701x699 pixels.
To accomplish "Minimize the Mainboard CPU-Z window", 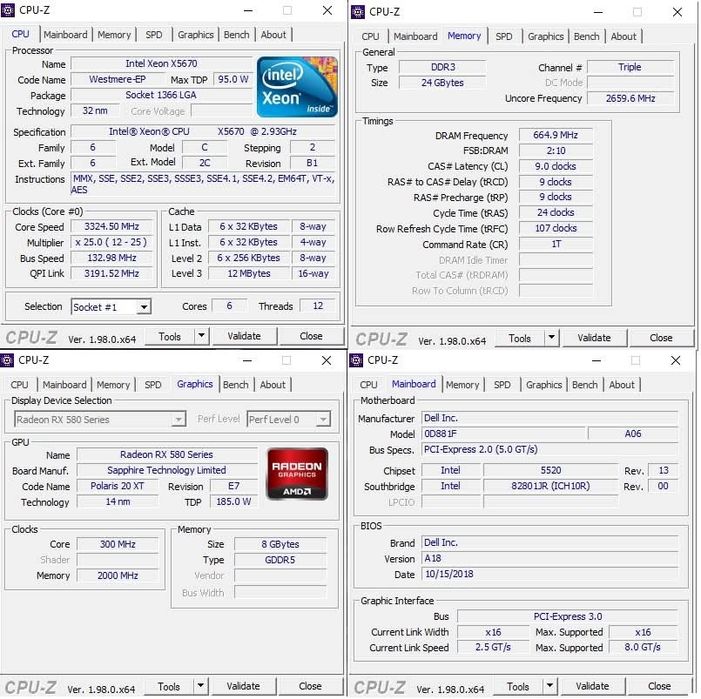I will click(596, 360).
